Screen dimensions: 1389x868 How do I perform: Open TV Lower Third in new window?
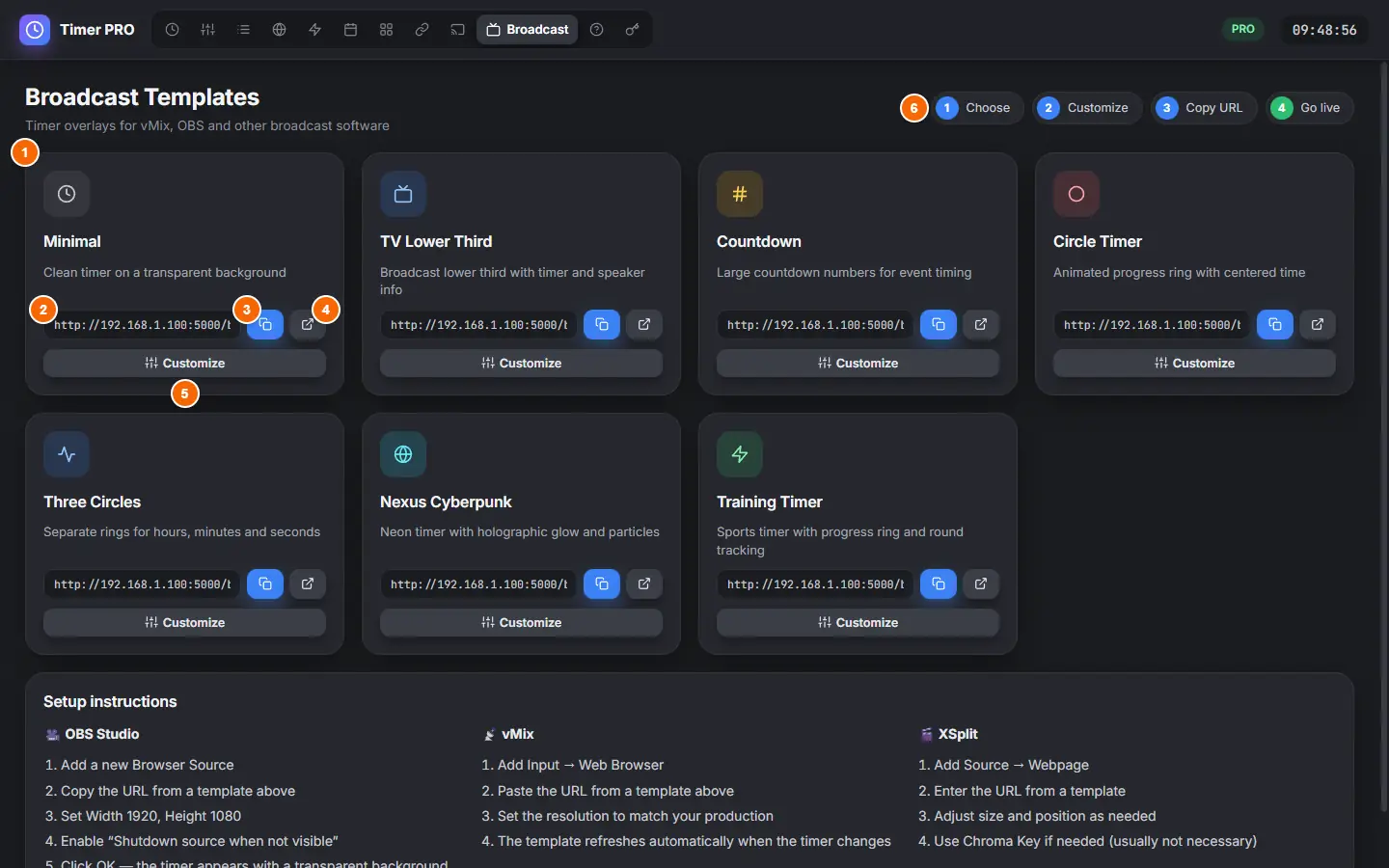(644, 325)
